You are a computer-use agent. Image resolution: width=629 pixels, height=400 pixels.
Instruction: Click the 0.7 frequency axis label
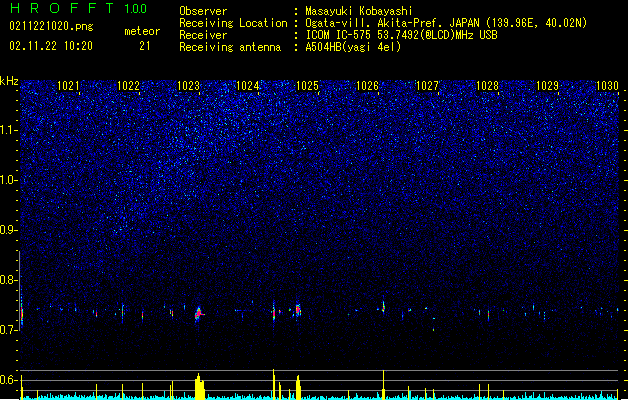point(9,330)
